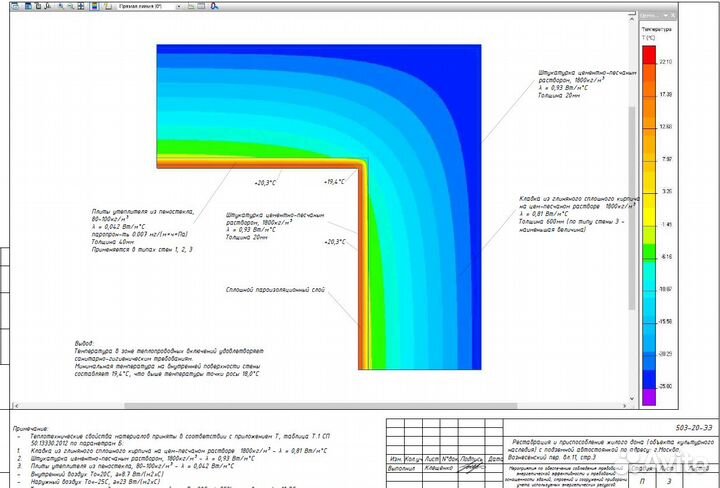This screenshot has width=720, height=488.
Task: Click the zoom in magnifier icon
Action: tap(60, 6)
